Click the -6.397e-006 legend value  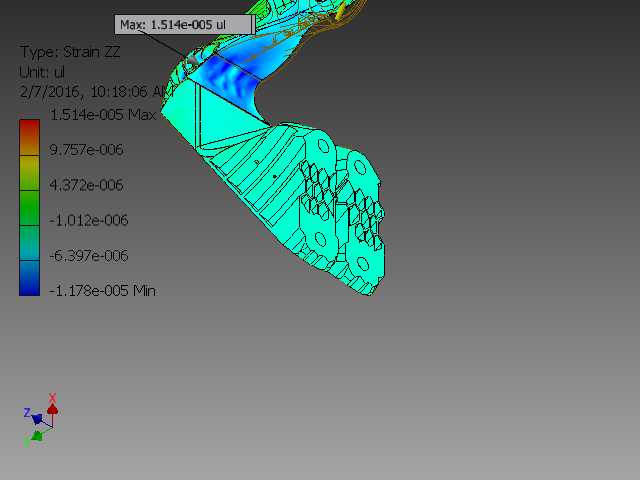89,256
